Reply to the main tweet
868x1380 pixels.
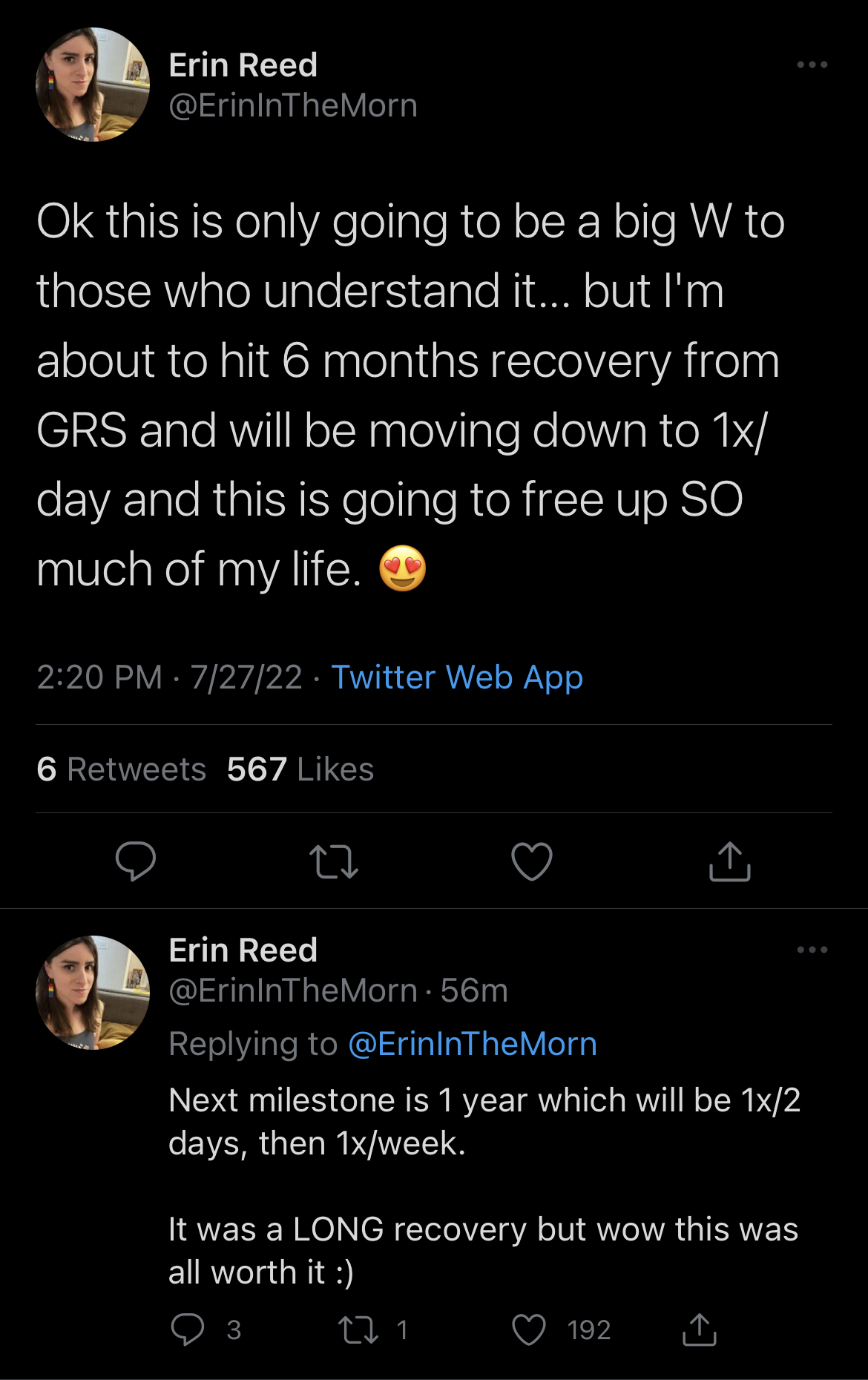(x=136, y=861)
